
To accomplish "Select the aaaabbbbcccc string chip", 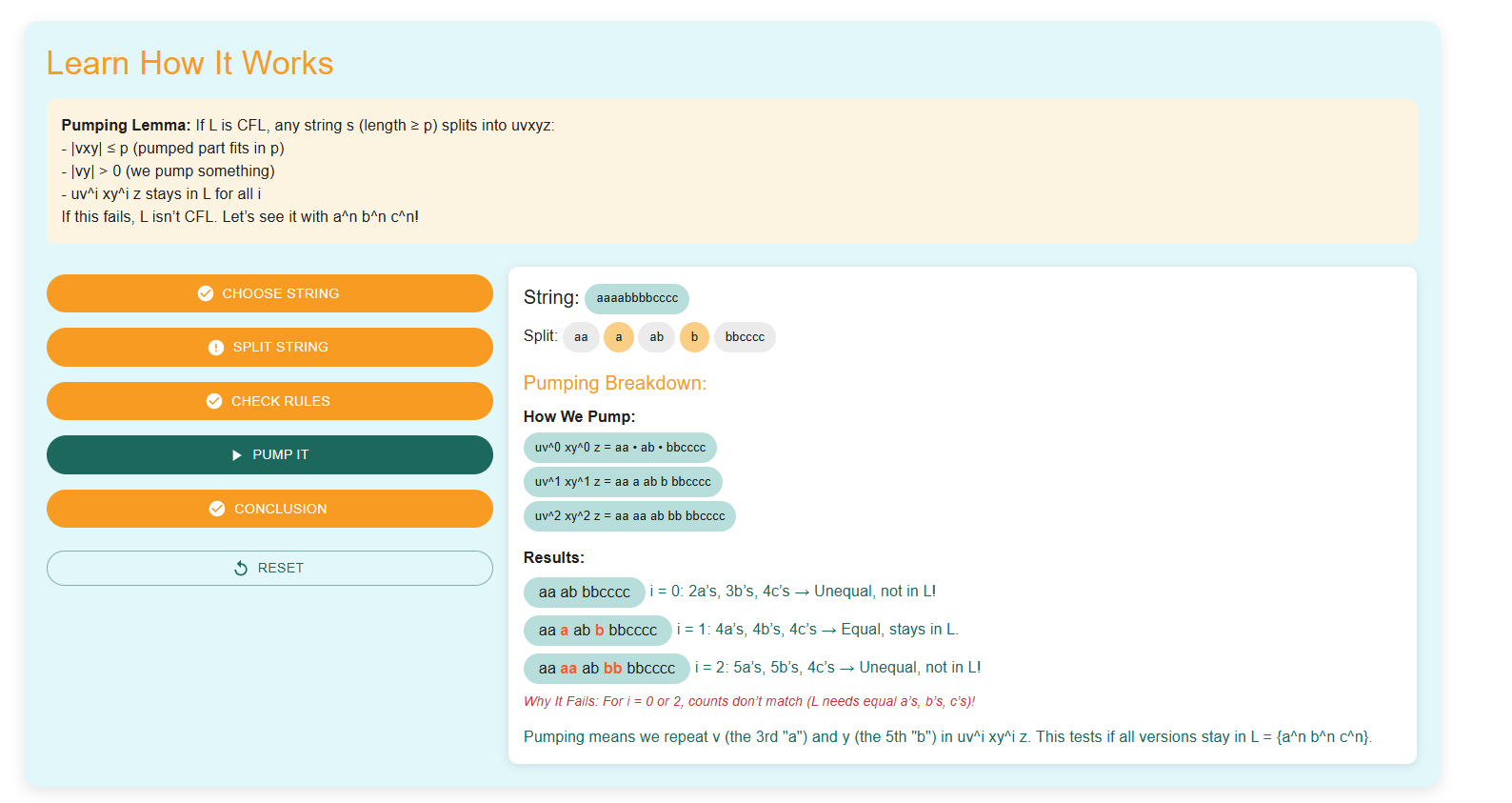I will [x=637, y=298].
